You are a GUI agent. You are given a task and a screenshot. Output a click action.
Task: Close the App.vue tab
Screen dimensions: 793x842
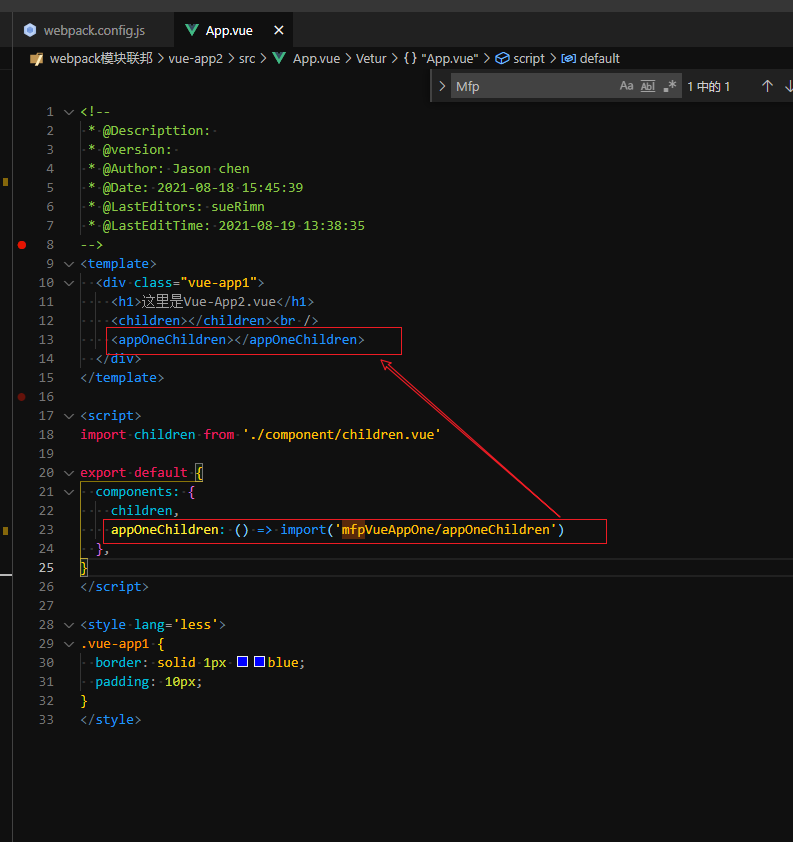(x=279, y=31)
